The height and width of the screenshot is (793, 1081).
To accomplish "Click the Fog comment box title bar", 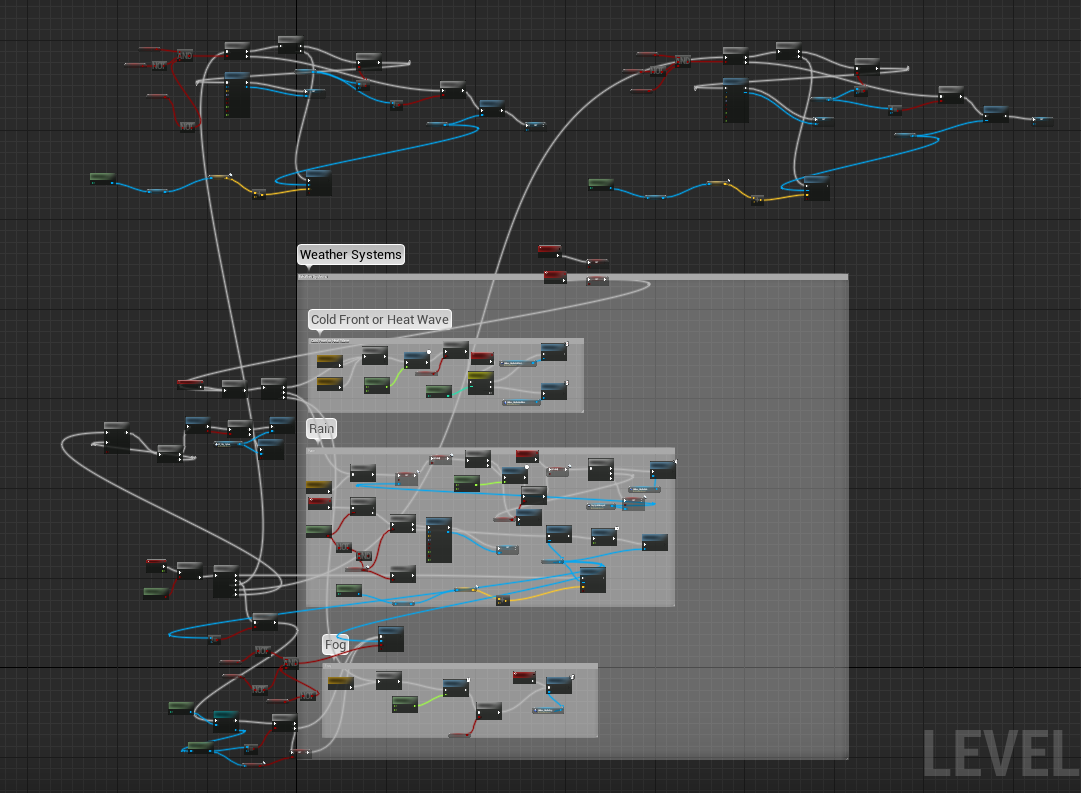I will (460, 665).
